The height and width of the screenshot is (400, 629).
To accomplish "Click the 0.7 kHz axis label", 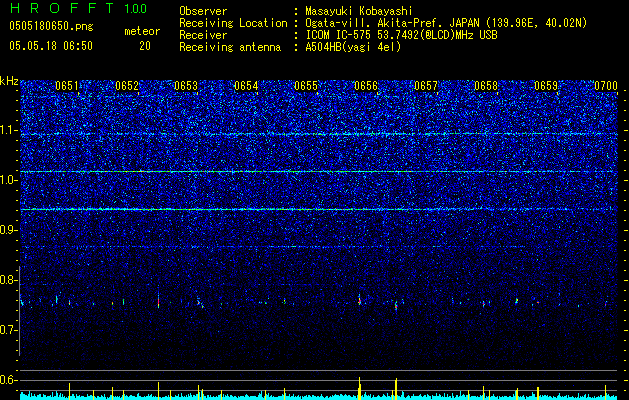I will click(8, 330).
